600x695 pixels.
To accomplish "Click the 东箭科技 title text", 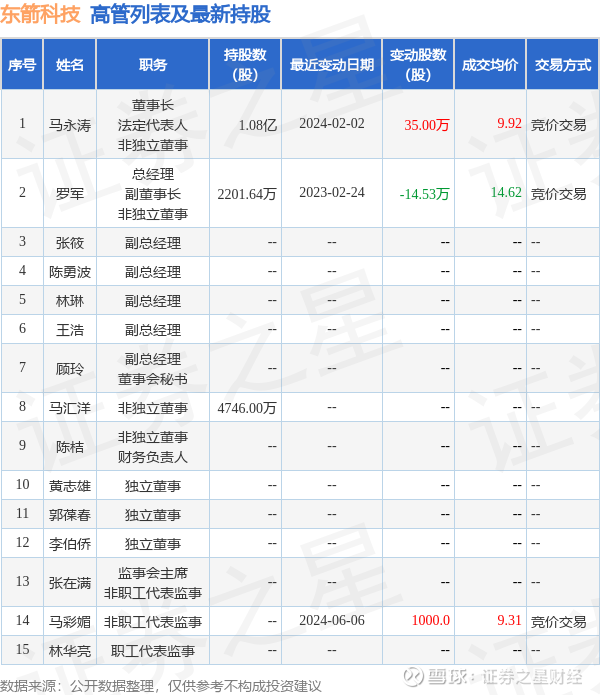I will click(x=40, y=14).
